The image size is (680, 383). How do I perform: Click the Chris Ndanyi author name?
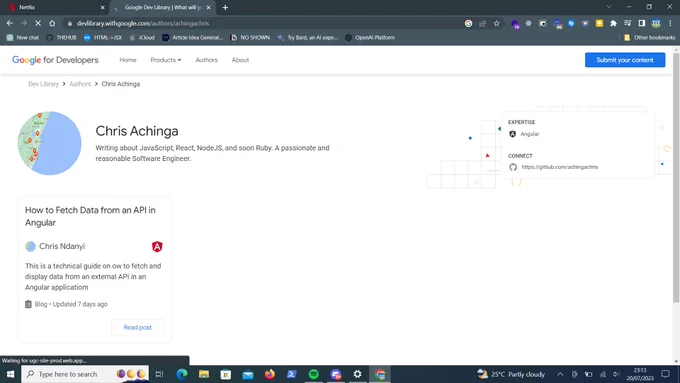(x=62, y=246)
